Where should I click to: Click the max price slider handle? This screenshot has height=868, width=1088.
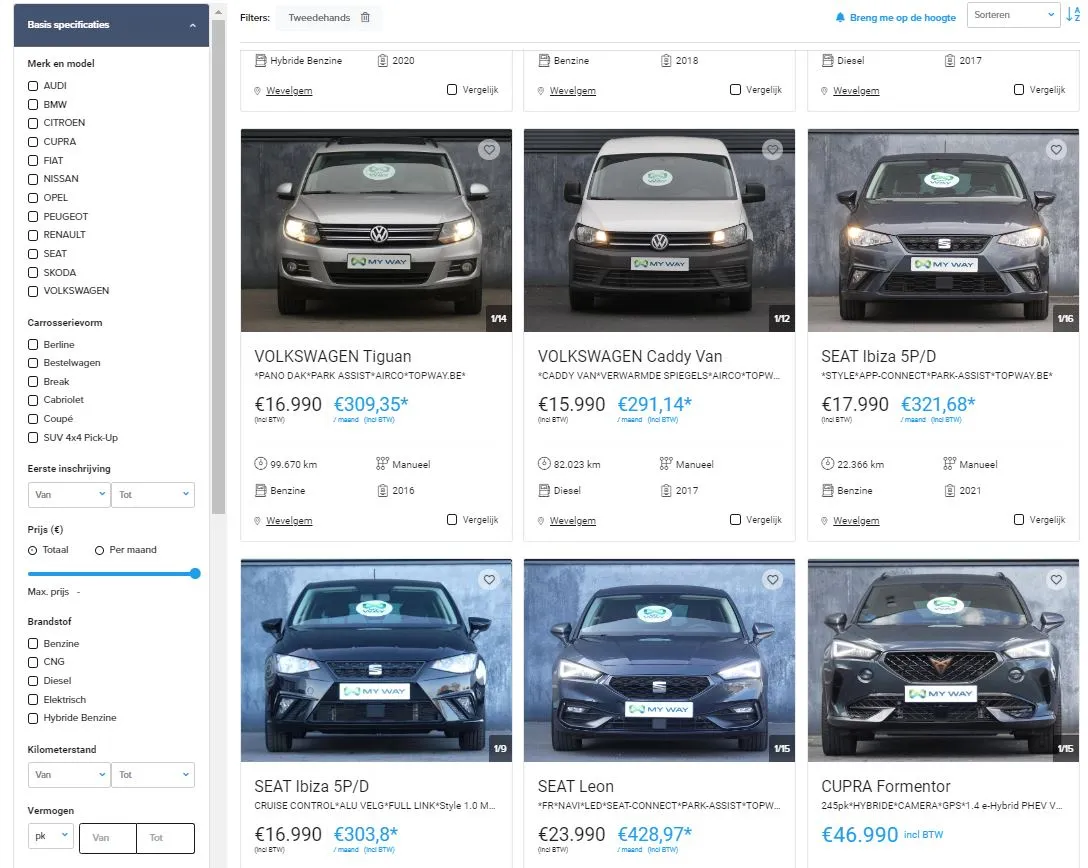click(195, 574)
